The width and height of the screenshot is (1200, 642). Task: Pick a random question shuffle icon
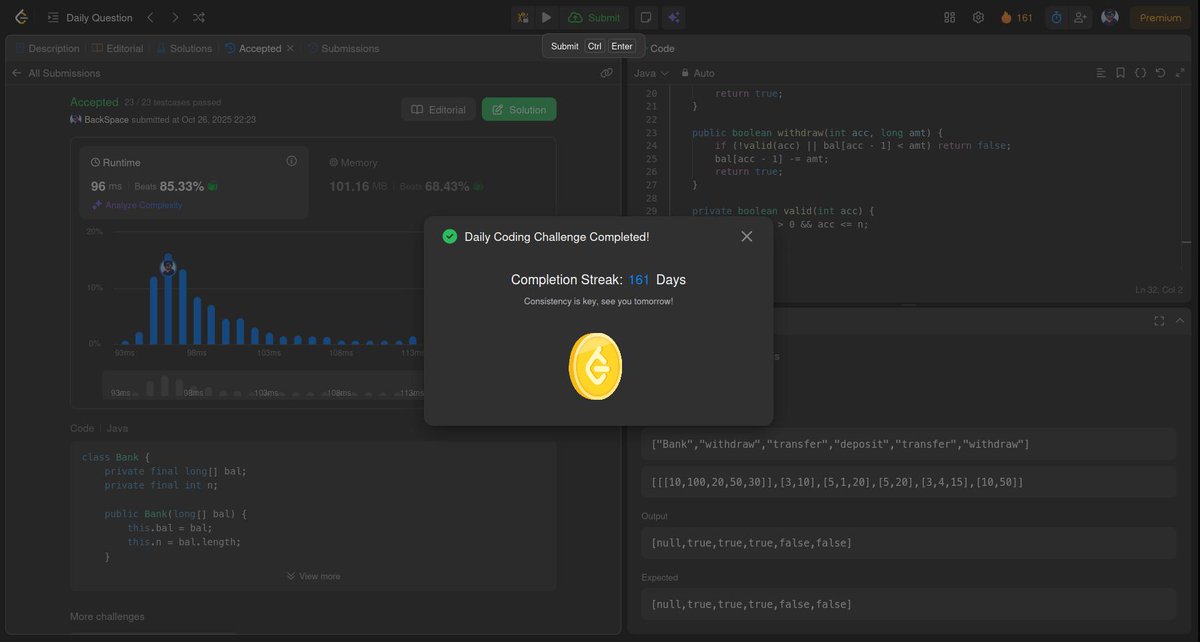point(200,17)
